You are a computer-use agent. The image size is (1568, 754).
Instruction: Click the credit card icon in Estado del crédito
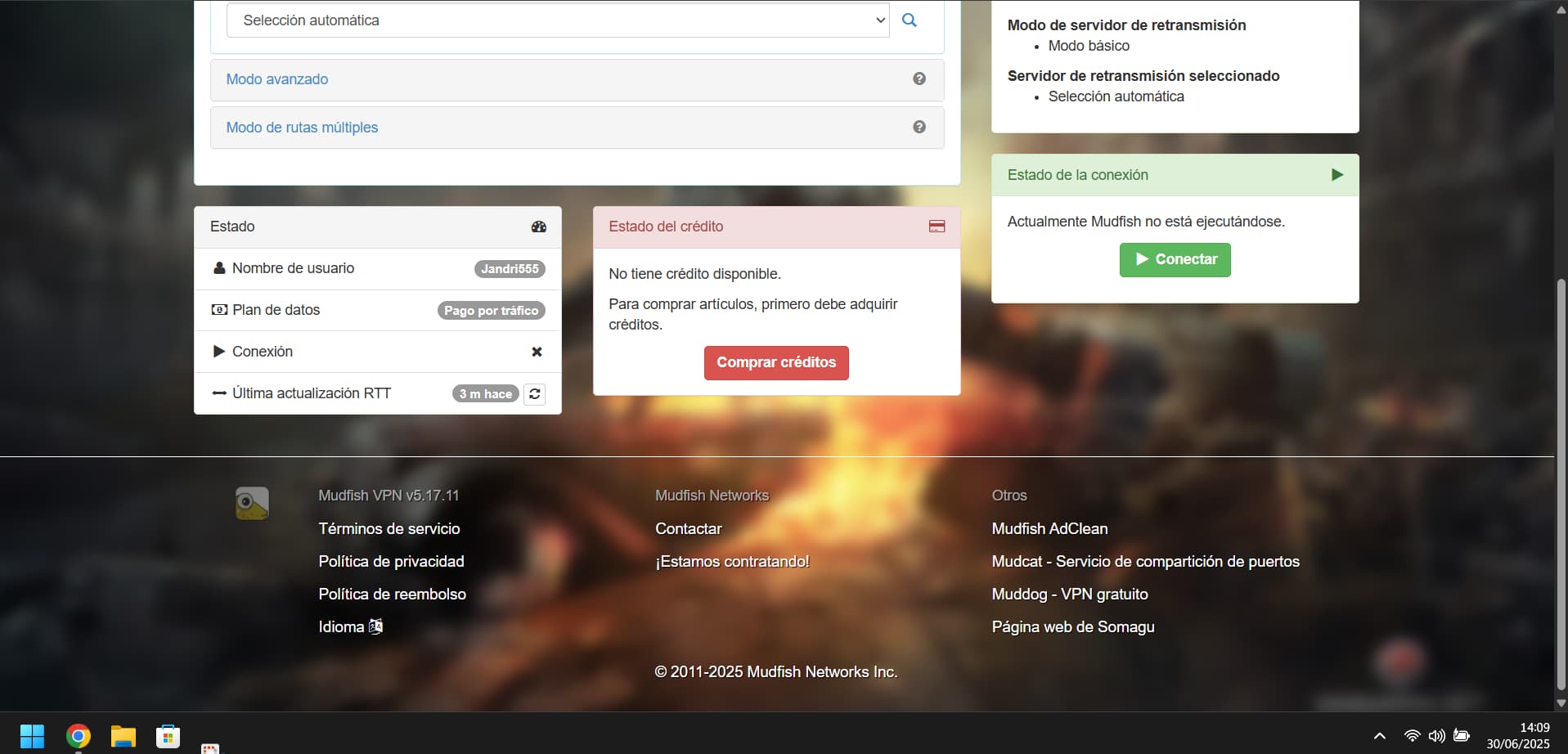937,227
